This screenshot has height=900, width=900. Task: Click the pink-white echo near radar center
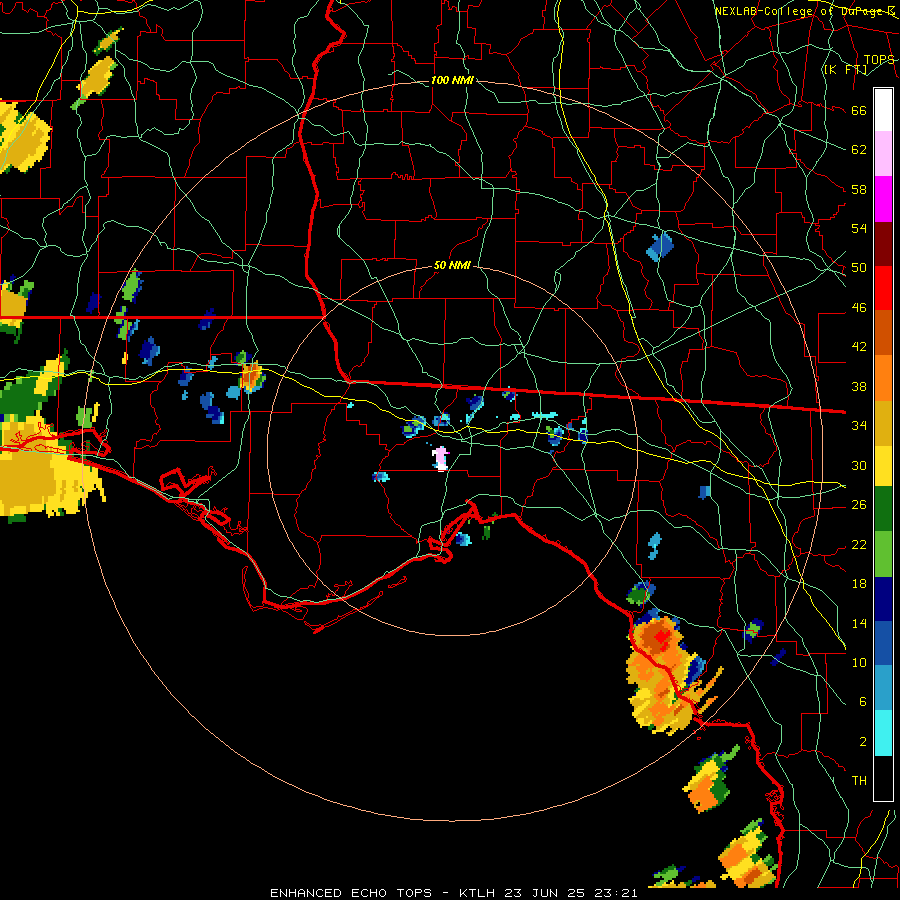click(x=440, y=459)
